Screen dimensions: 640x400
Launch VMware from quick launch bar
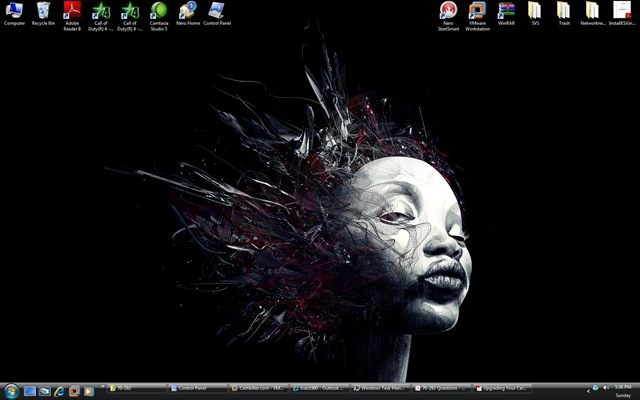click(x=74, y=391)
